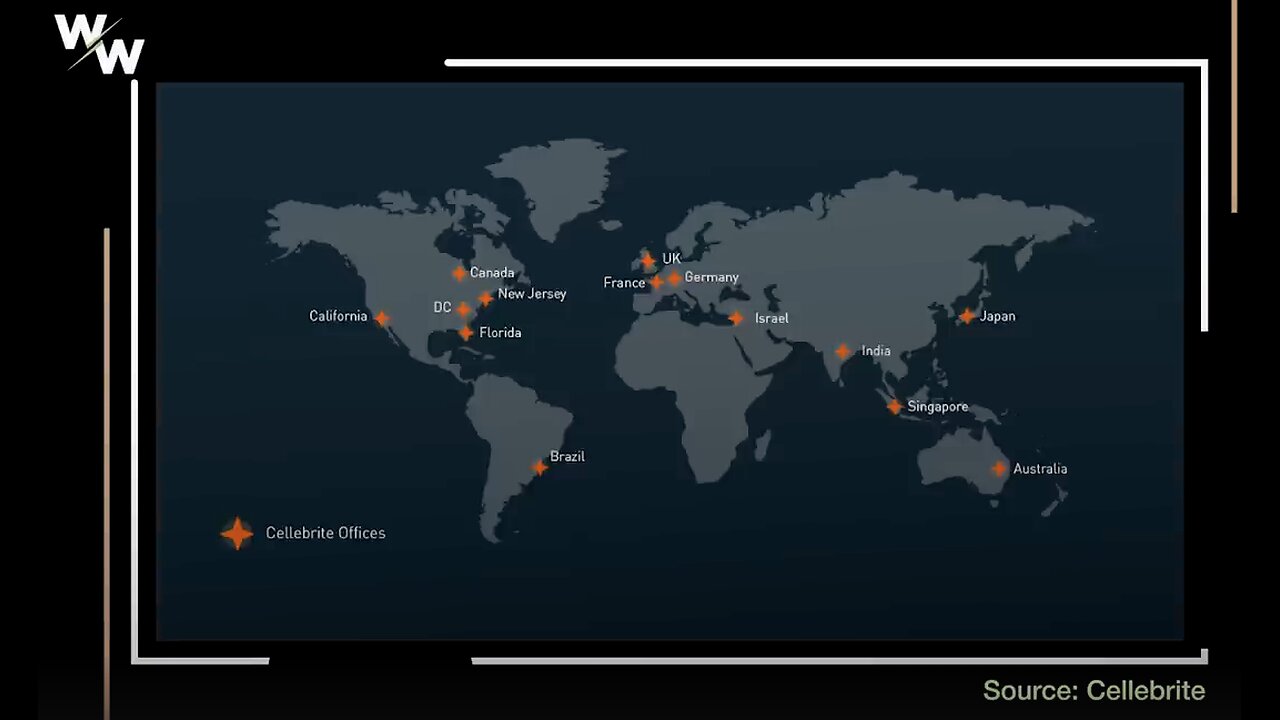Image resolution: width=1280 pixels, height=720 pixels.
Task: Click the Brazil office marker
Action: 539,467
